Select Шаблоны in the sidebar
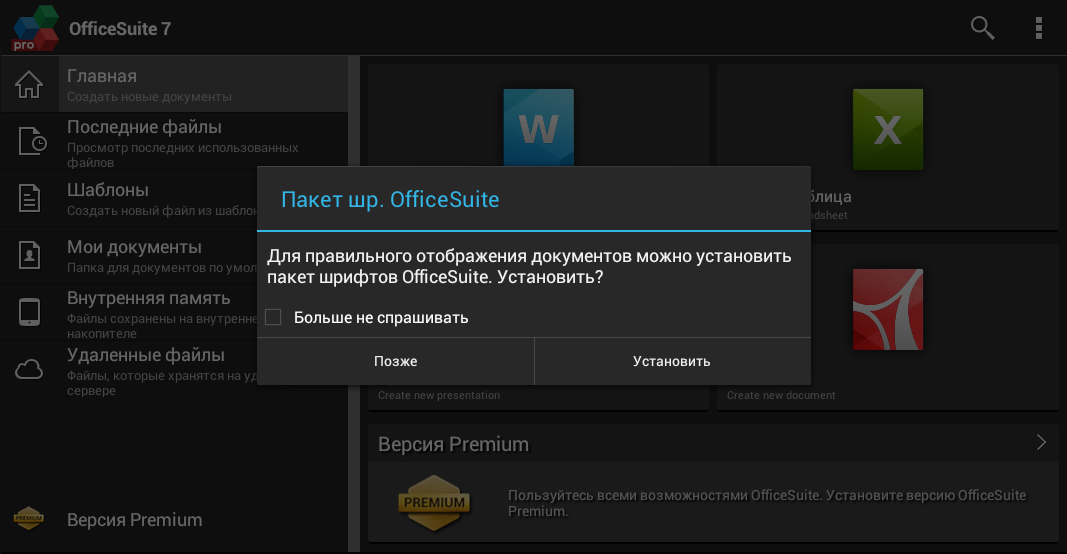 108,190
